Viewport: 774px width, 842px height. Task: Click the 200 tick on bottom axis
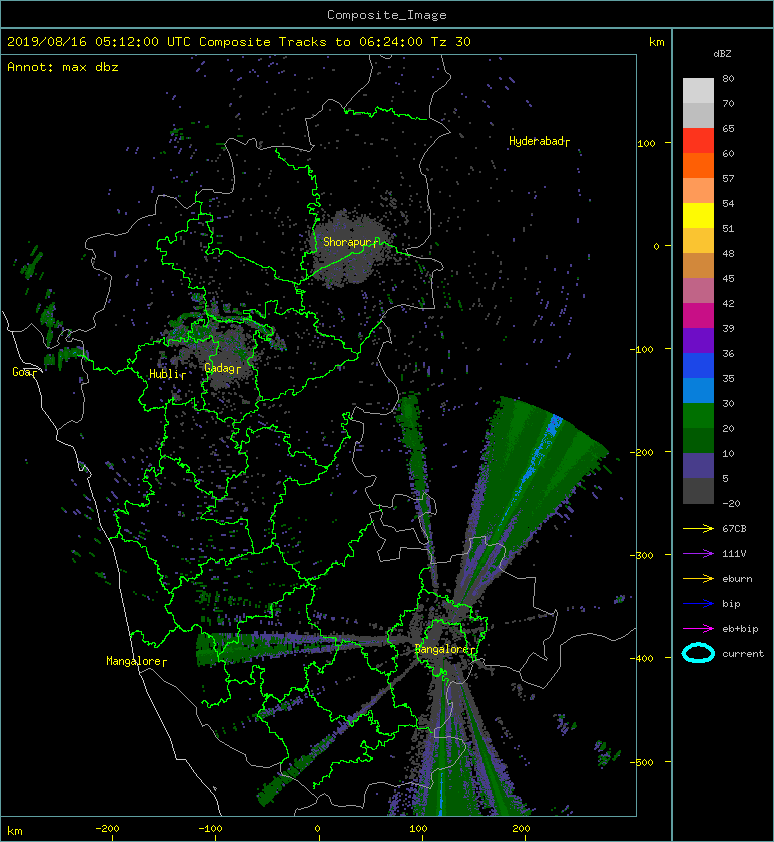coord(521,829)
